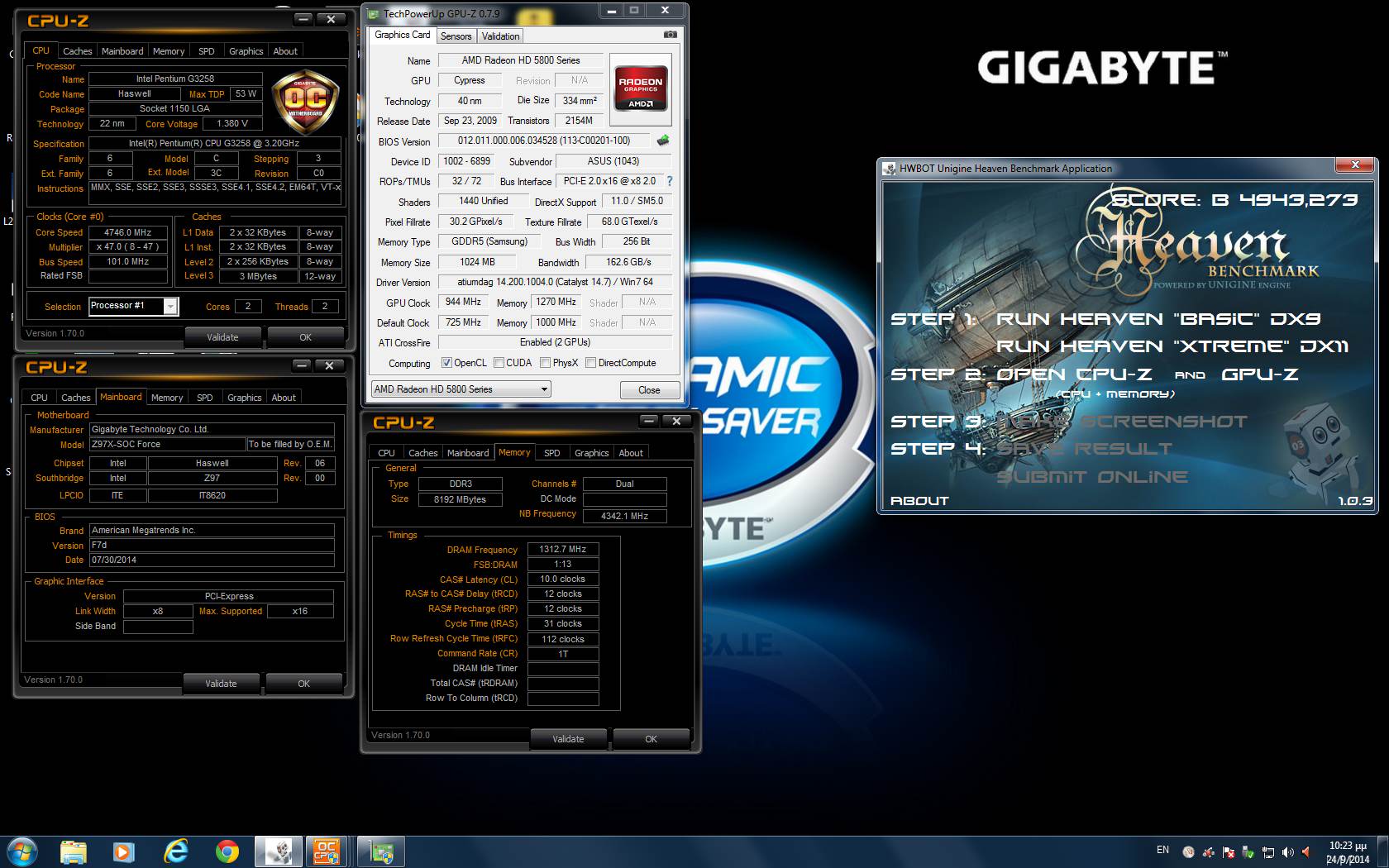Click the Z97X-SOC Force model field

click(x=167, y=445)
